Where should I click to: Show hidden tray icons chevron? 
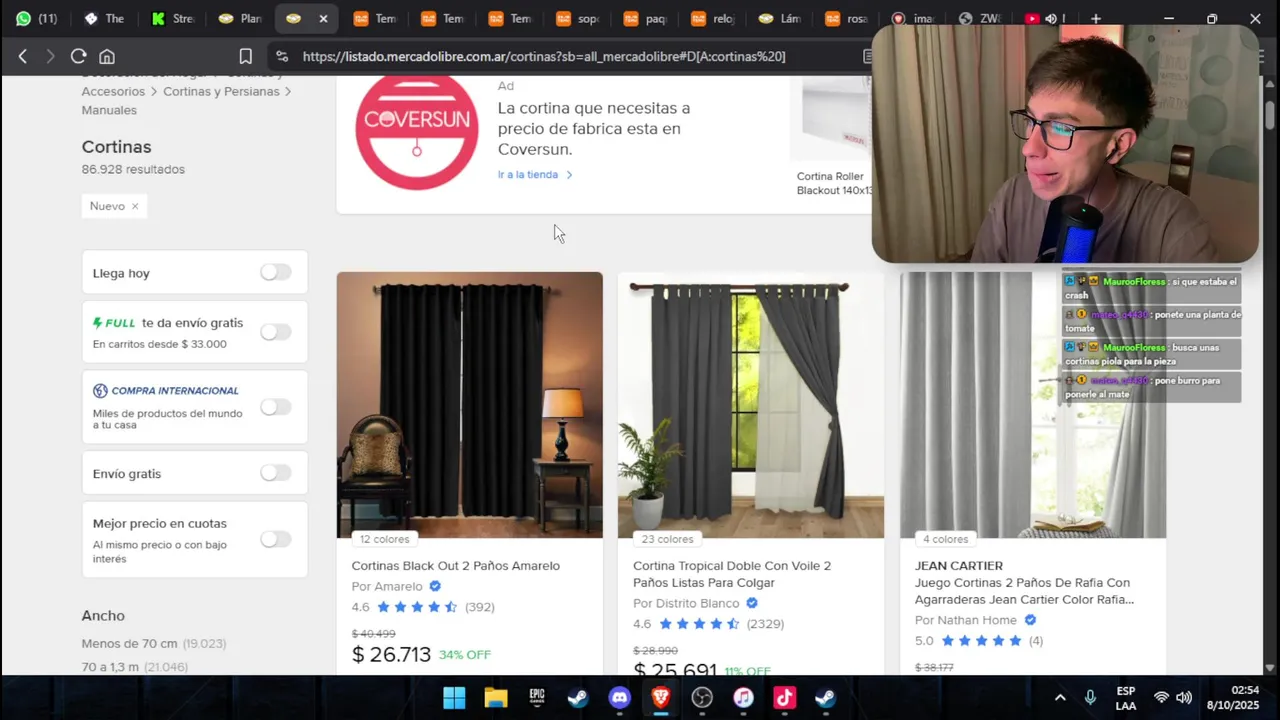point(1060,698)
